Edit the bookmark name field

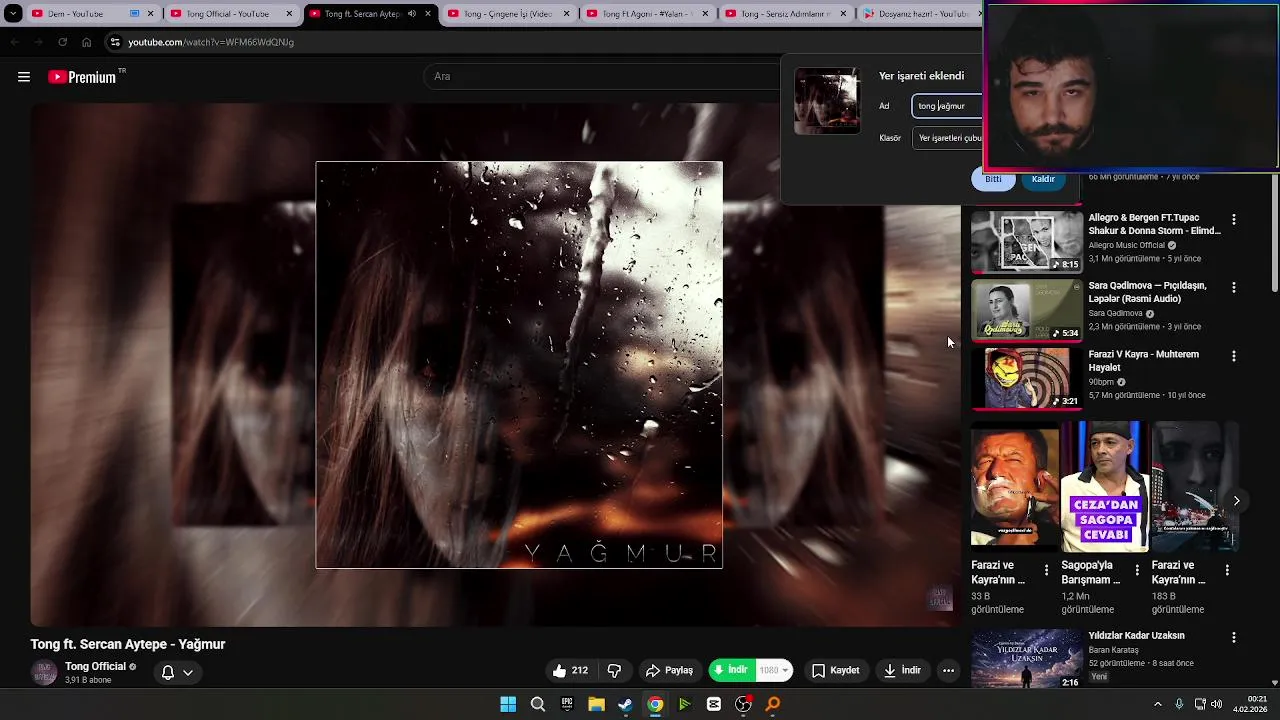pos(947,106)
